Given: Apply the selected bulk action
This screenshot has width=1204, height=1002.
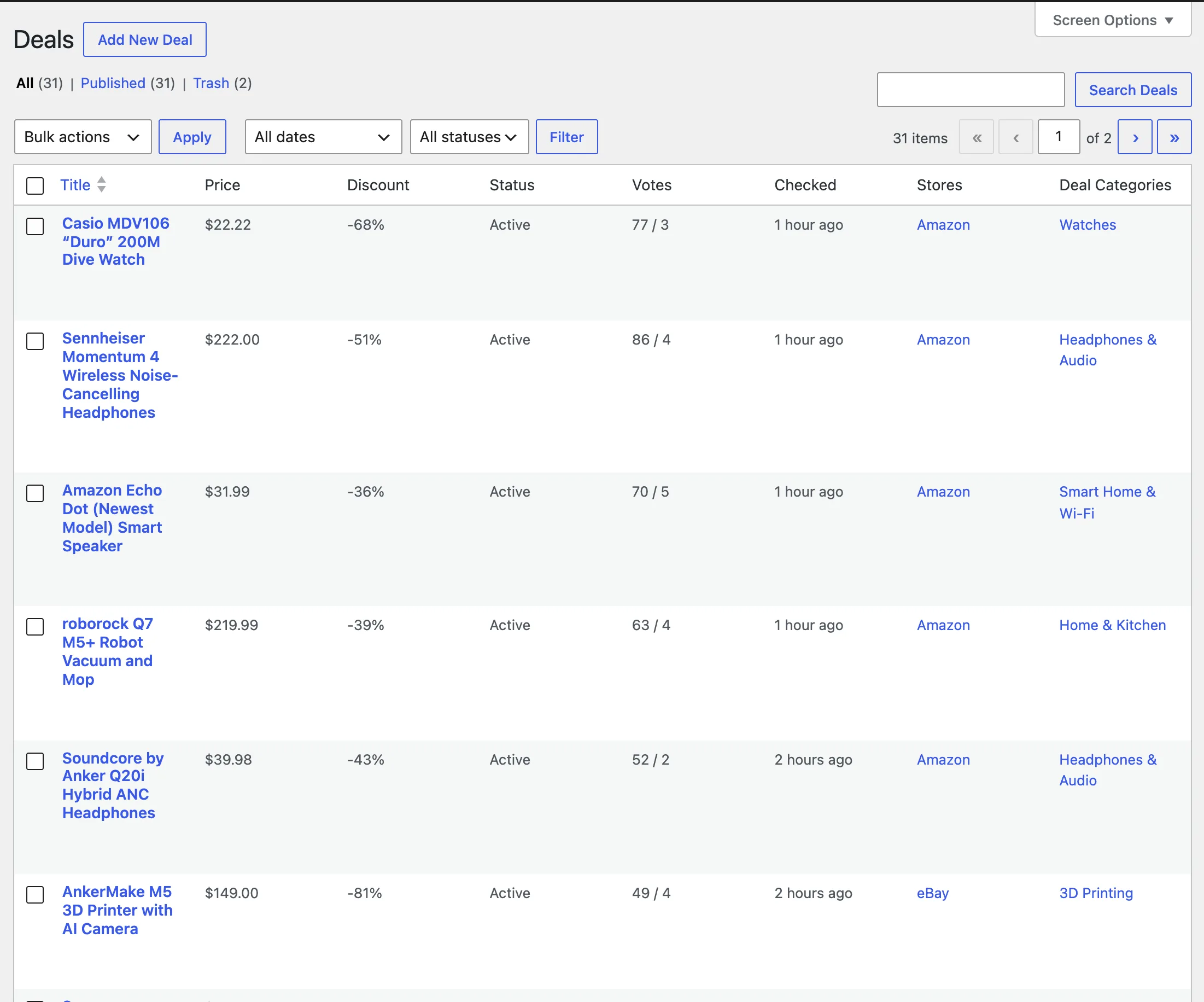Looking at the screenshot, I should tap(192, 137).
